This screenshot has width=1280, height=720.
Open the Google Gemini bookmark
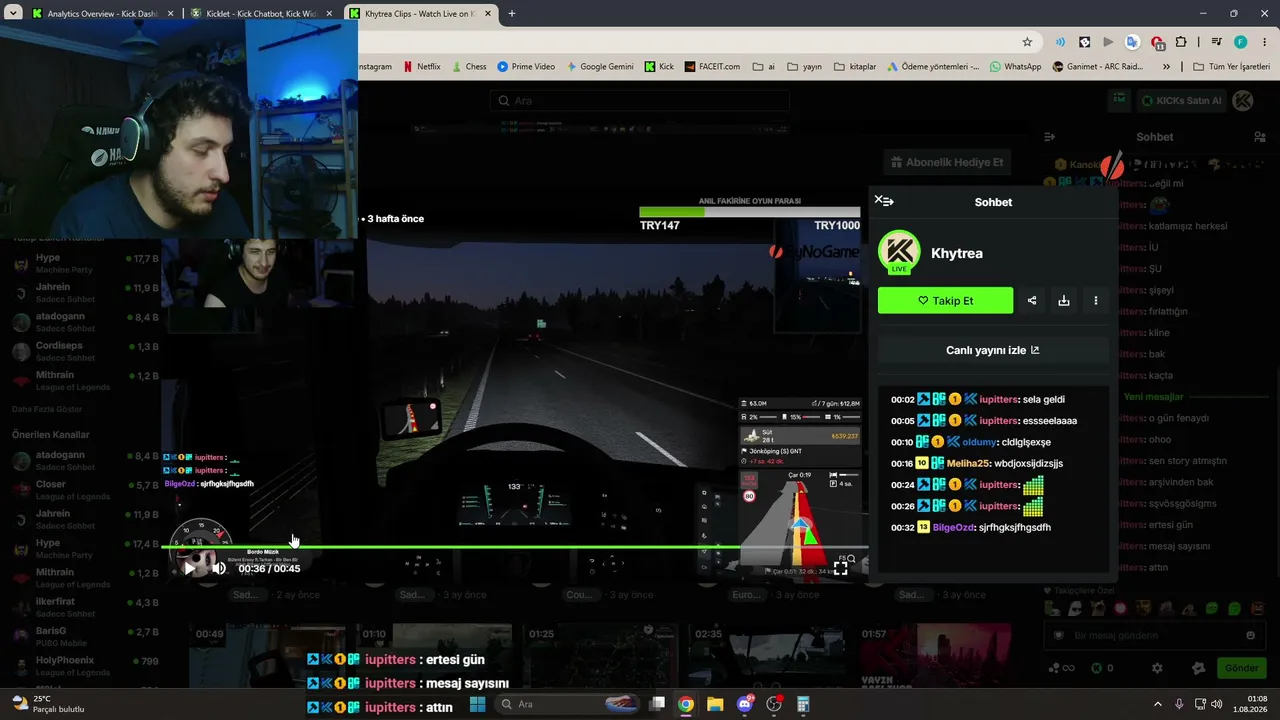tap(600, 67)
